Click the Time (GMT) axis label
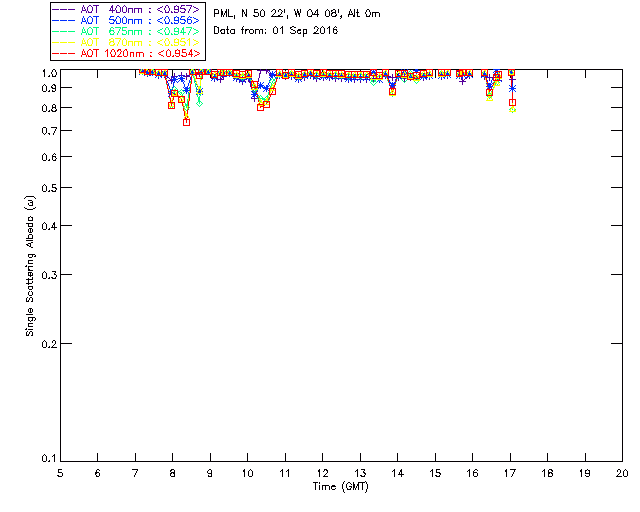The width and height of the screenshot is (640, 512). pyautogui.click(x=340, y=487)
